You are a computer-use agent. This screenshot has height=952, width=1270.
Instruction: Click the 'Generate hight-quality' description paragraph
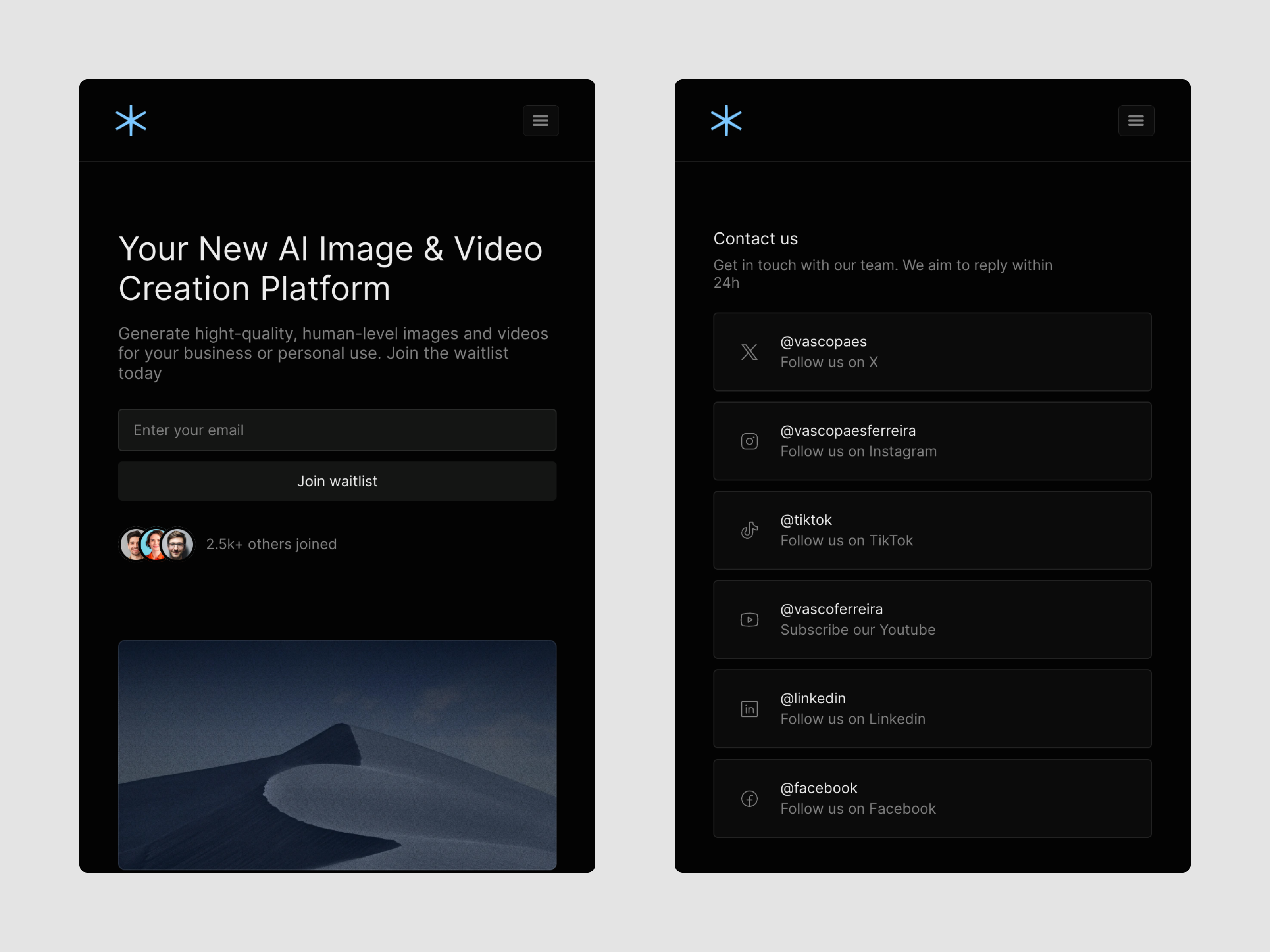[333, 353]
